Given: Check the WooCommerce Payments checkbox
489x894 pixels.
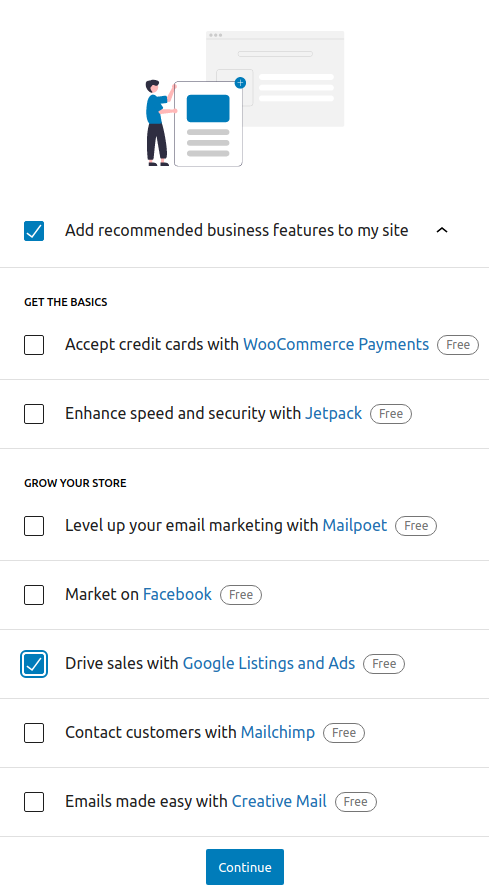Looking at the screenshot, I should click(x=34, y=345).
